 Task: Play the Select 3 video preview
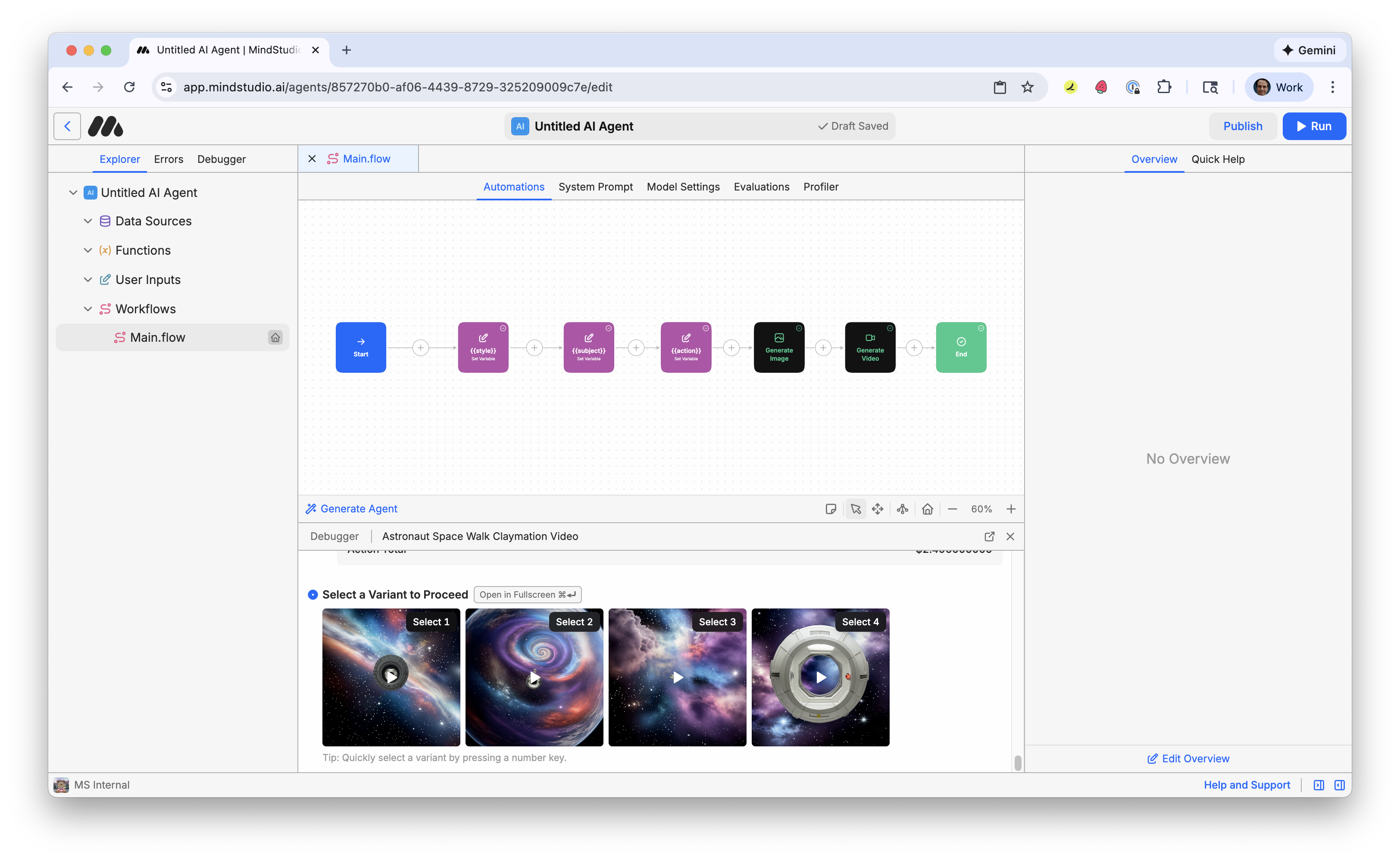(677, 677)
